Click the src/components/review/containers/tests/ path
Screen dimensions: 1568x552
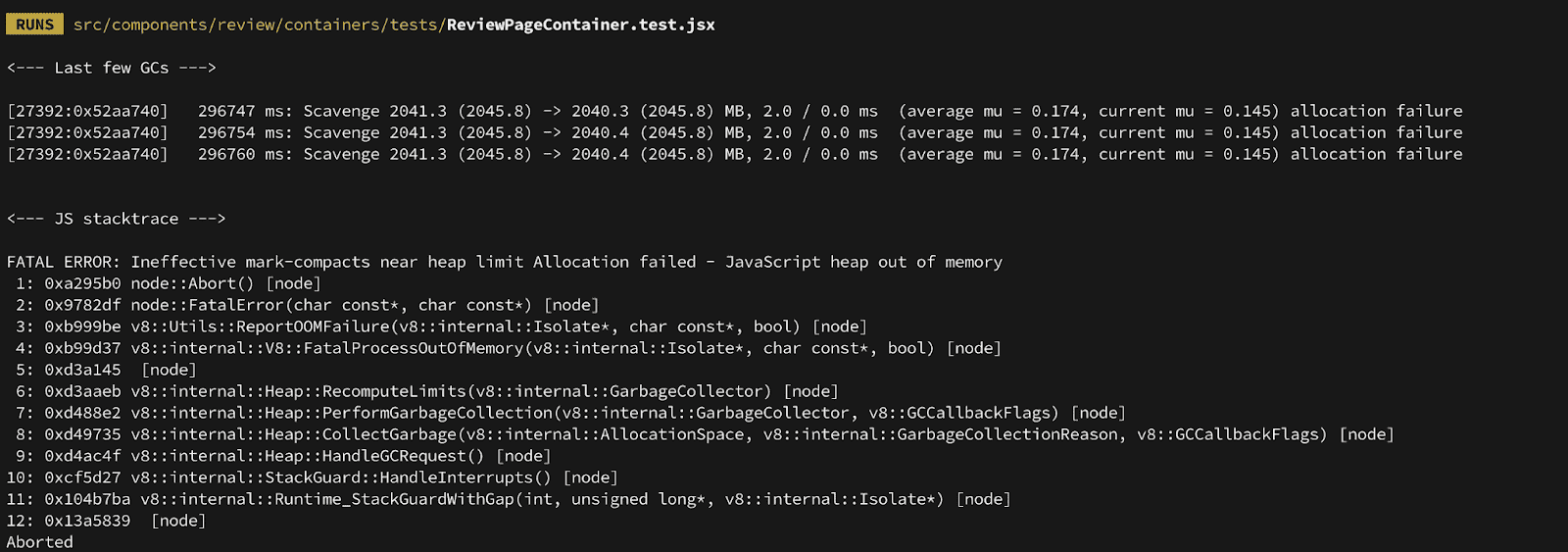260,25
